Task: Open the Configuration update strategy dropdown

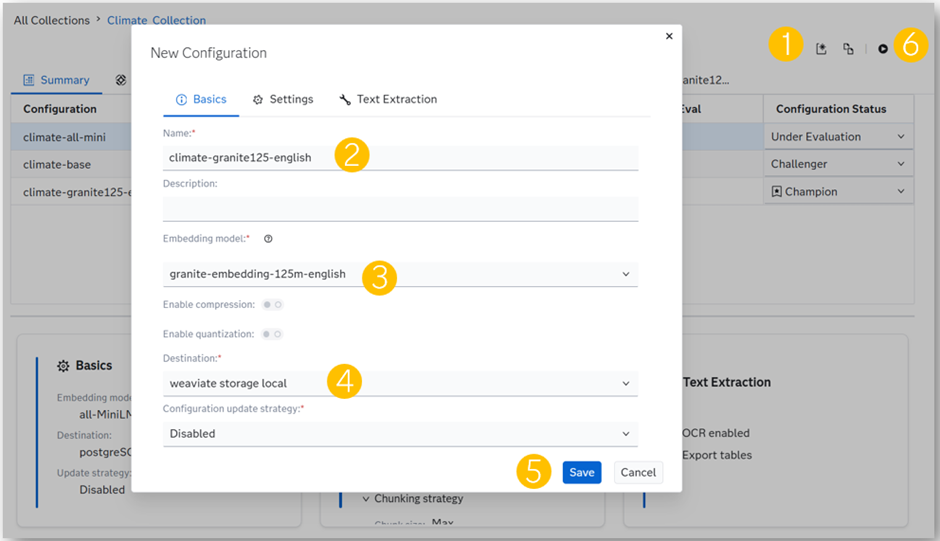Action: [399, 434]
